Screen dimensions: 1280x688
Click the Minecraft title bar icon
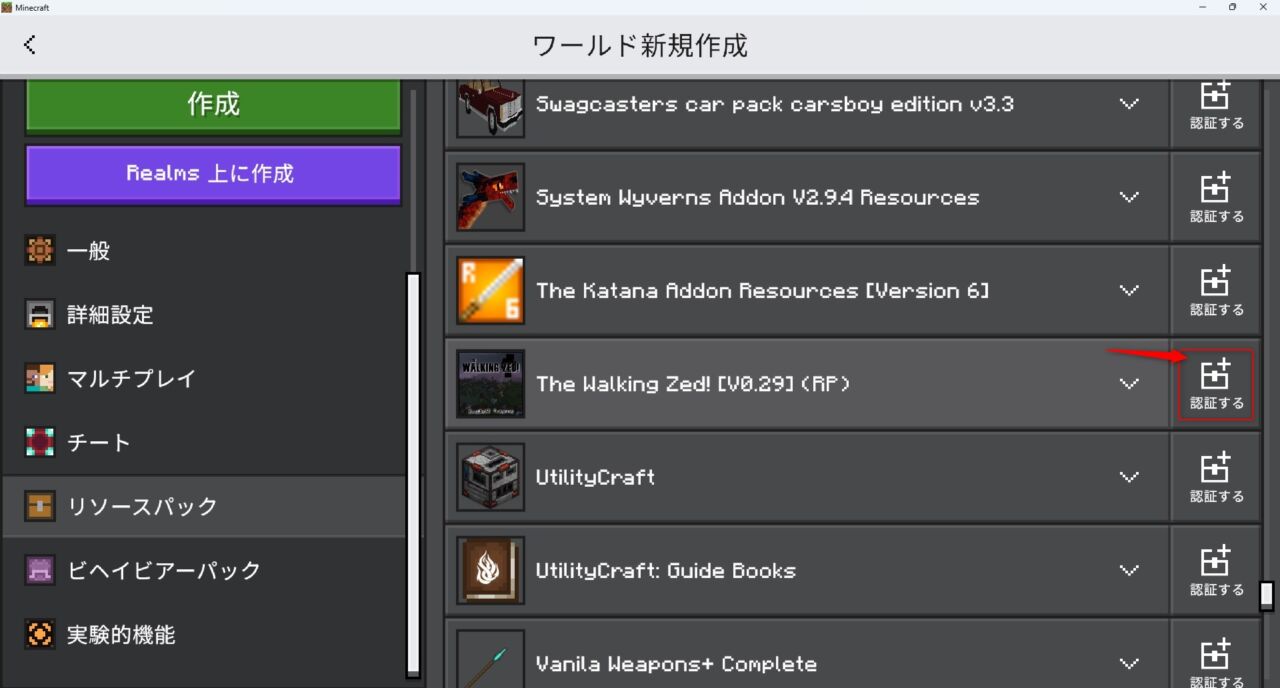tap(7, 7)
